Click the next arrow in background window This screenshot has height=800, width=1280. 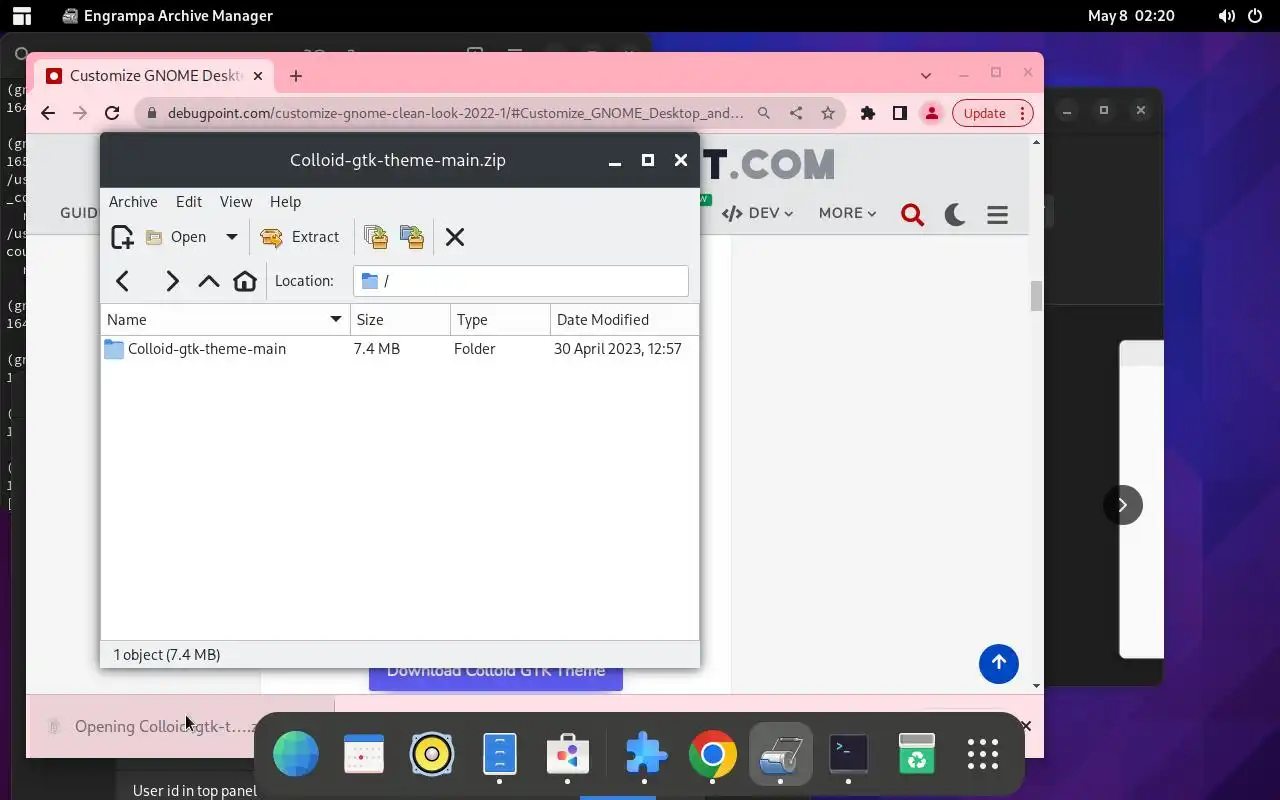[x=1122, y=505]
